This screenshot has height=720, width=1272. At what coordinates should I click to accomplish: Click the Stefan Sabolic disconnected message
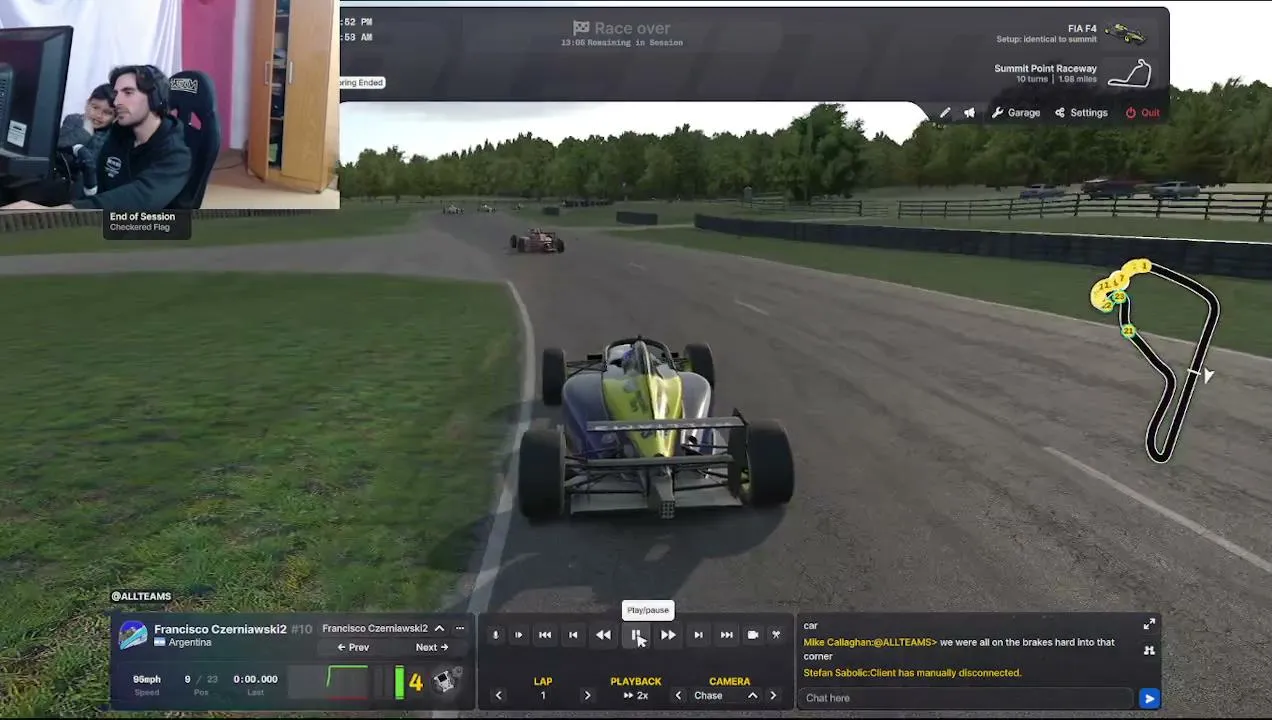click(912, 673)
